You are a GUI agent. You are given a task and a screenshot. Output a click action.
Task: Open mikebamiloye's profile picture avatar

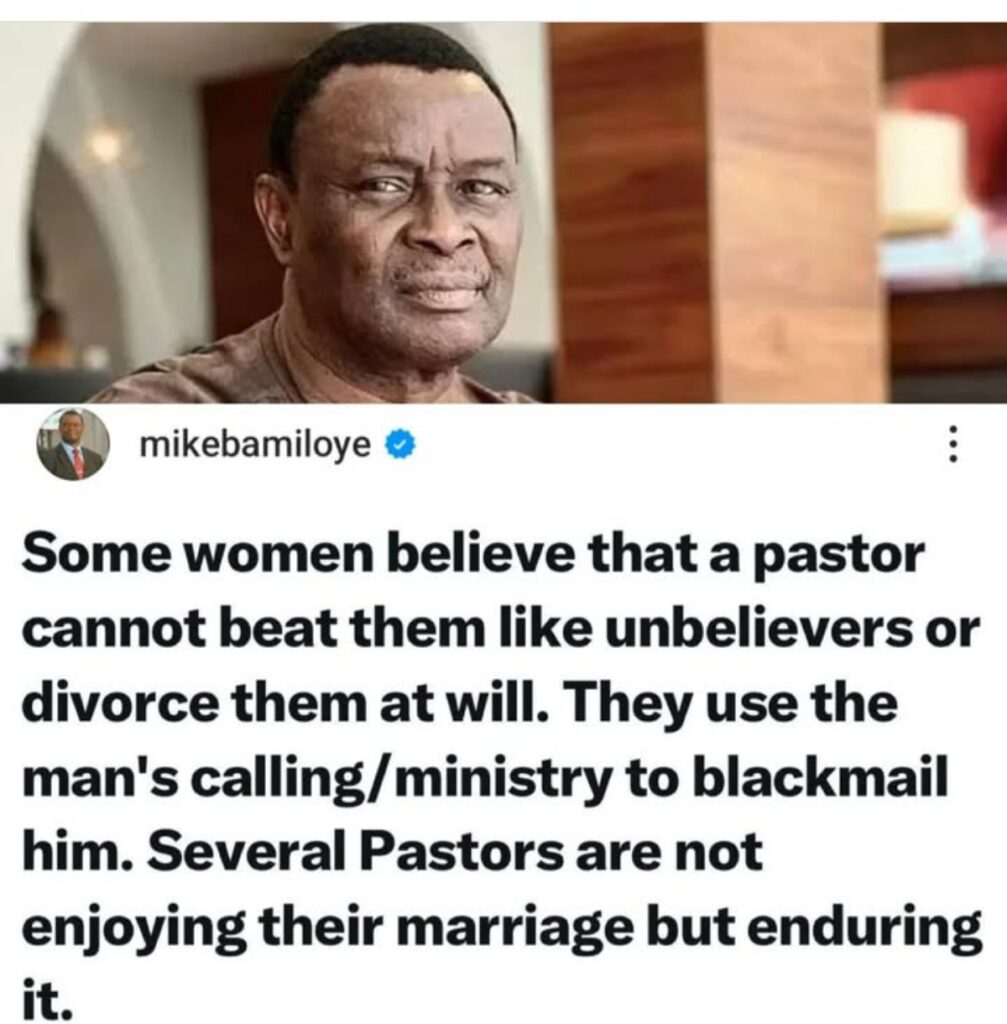72,444
